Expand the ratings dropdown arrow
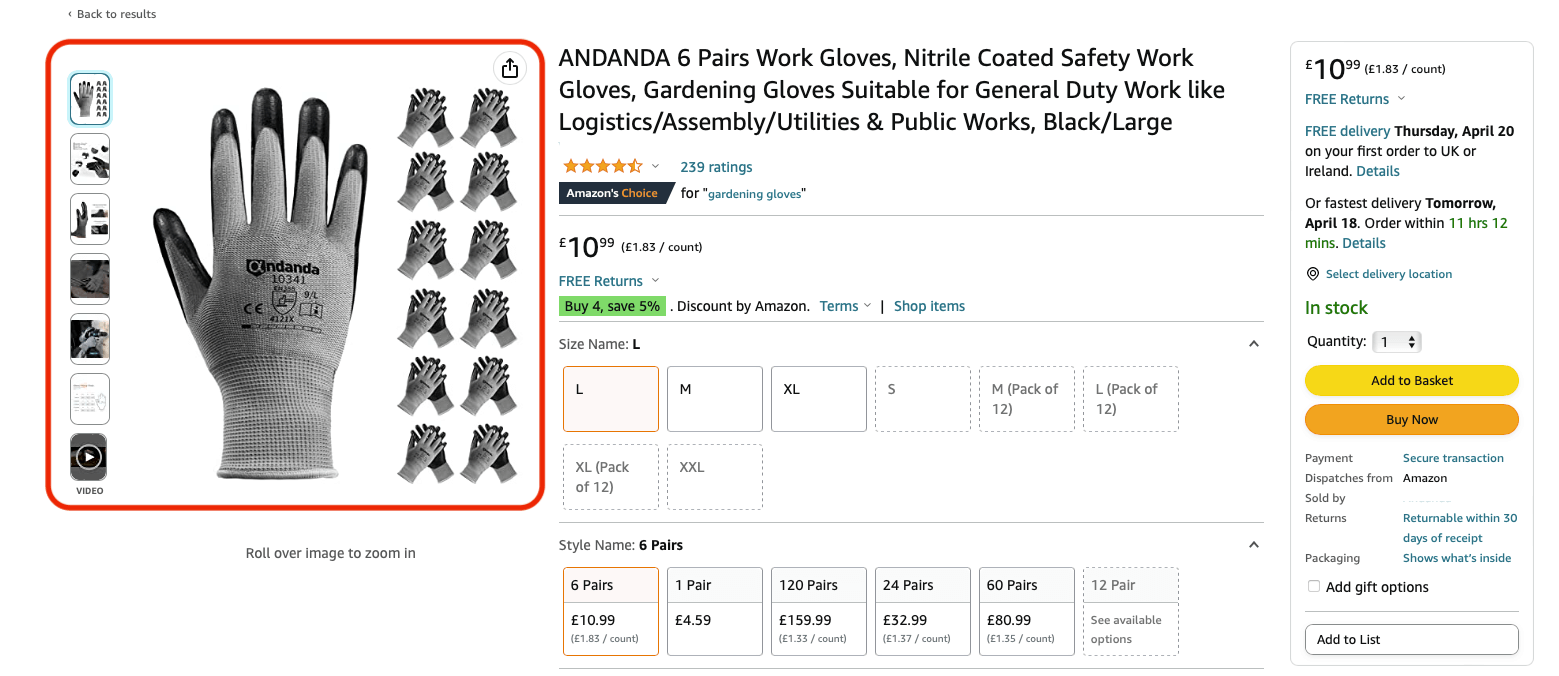Viewport: 1559px width, 676px height. (x=656, y=166)
